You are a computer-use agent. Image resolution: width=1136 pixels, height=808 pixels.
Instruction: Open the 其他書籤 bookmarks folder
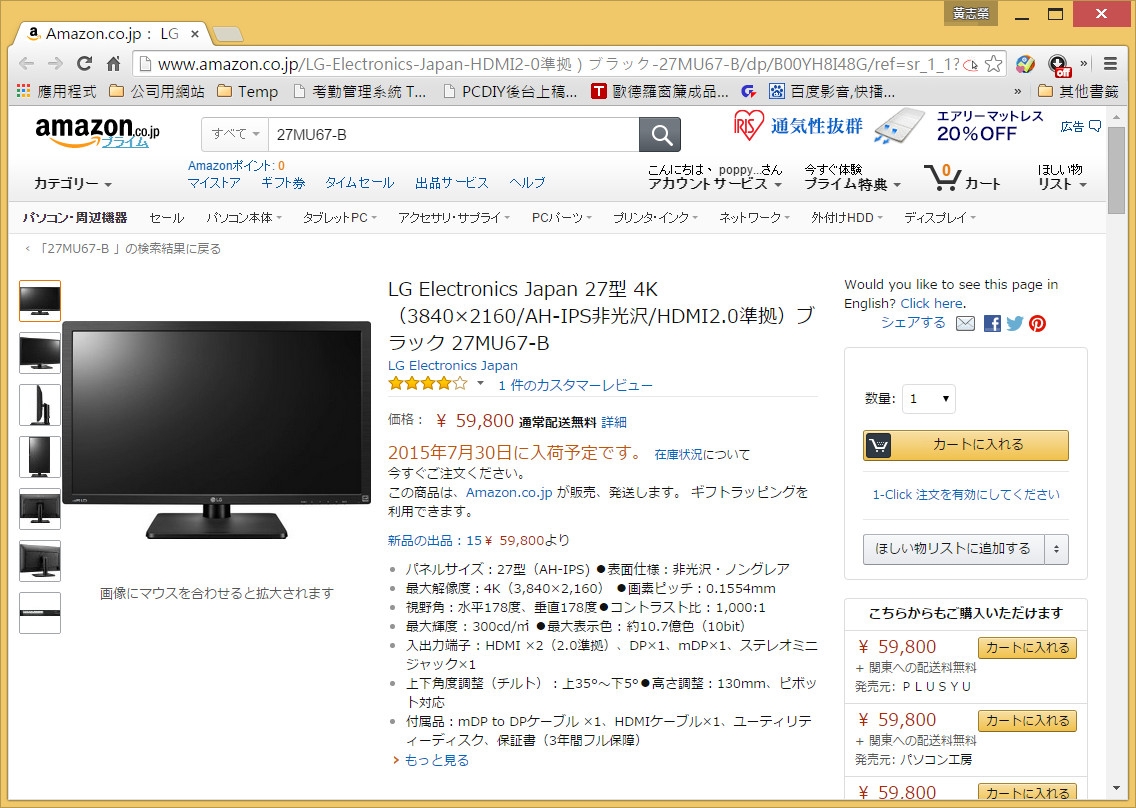(x=1078, y=91)
